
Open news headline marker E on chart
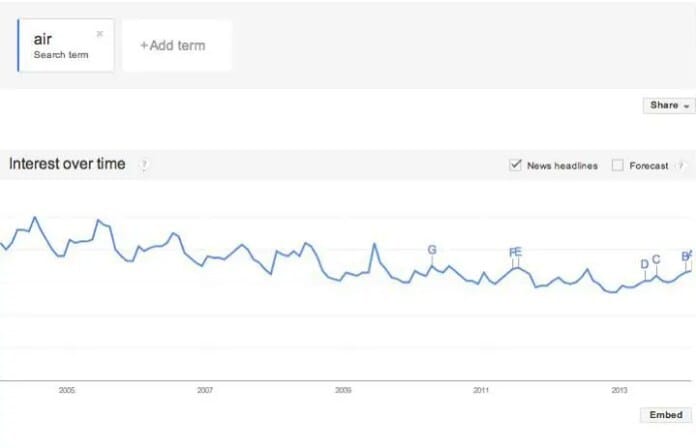[x=518, y=252]
